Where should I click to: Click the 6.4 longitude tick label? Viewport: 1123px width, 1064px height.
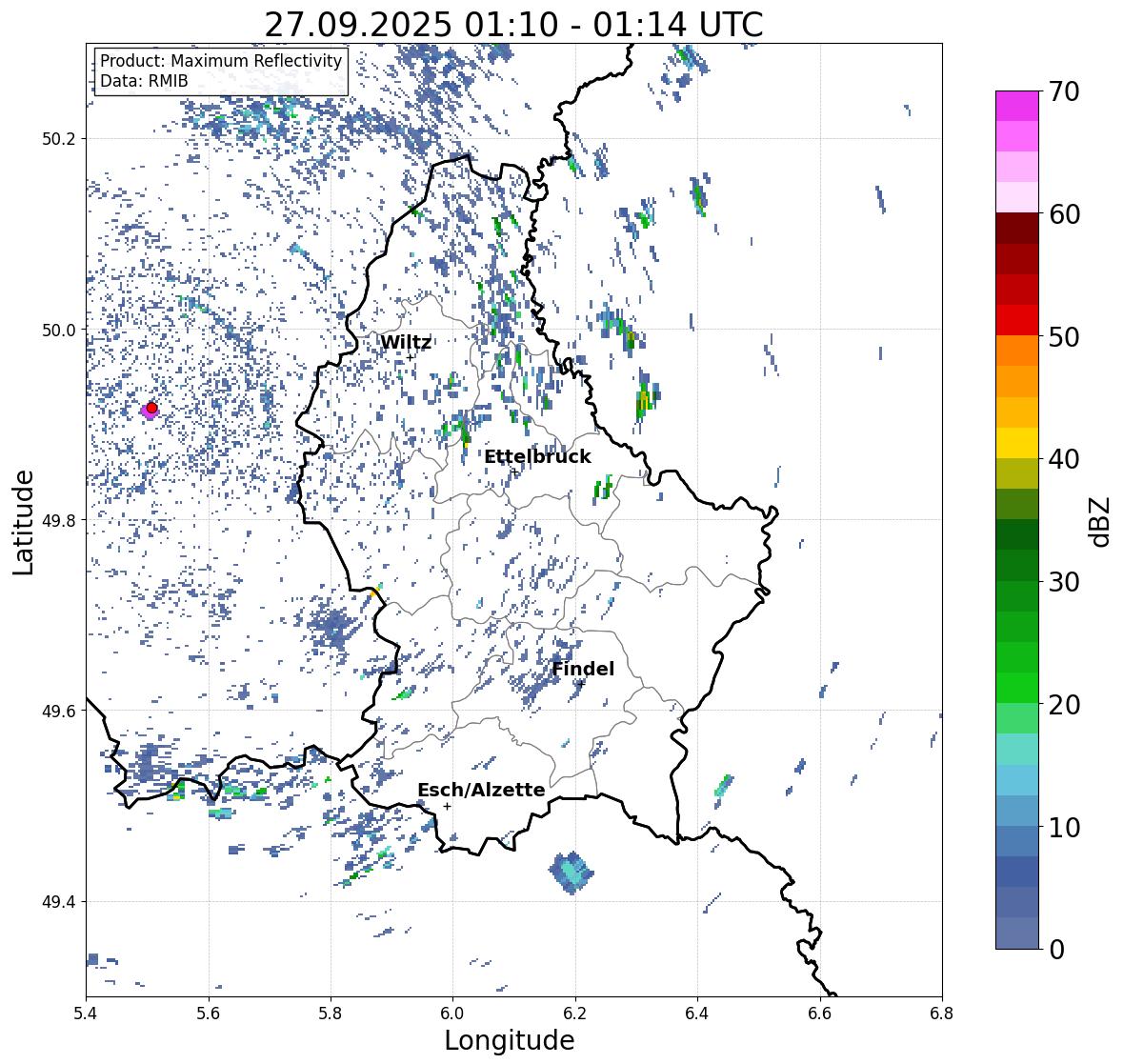tap(697, 1014)
